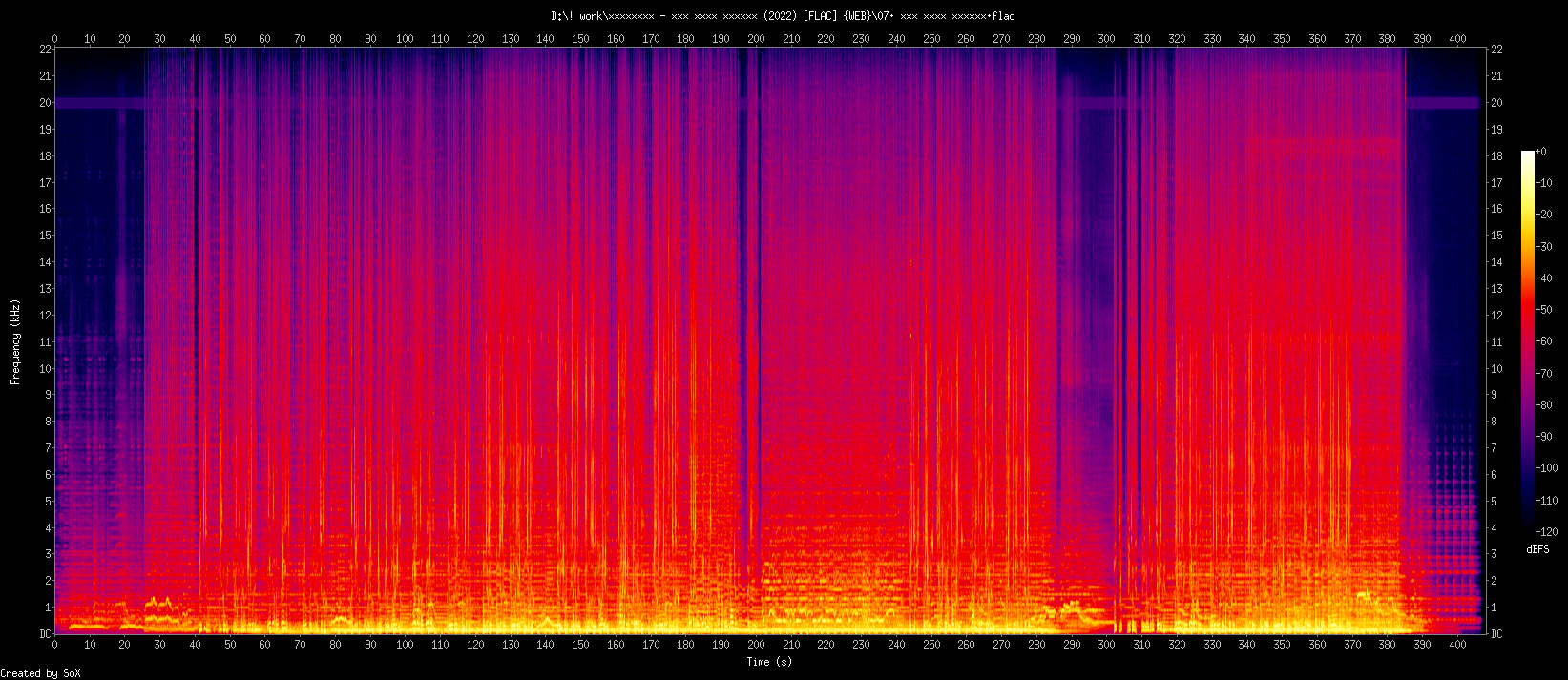This screenshot has width=1568, height=680.
Task: Click the '-20' value on dBFS scale
Action: point(1544,215)
